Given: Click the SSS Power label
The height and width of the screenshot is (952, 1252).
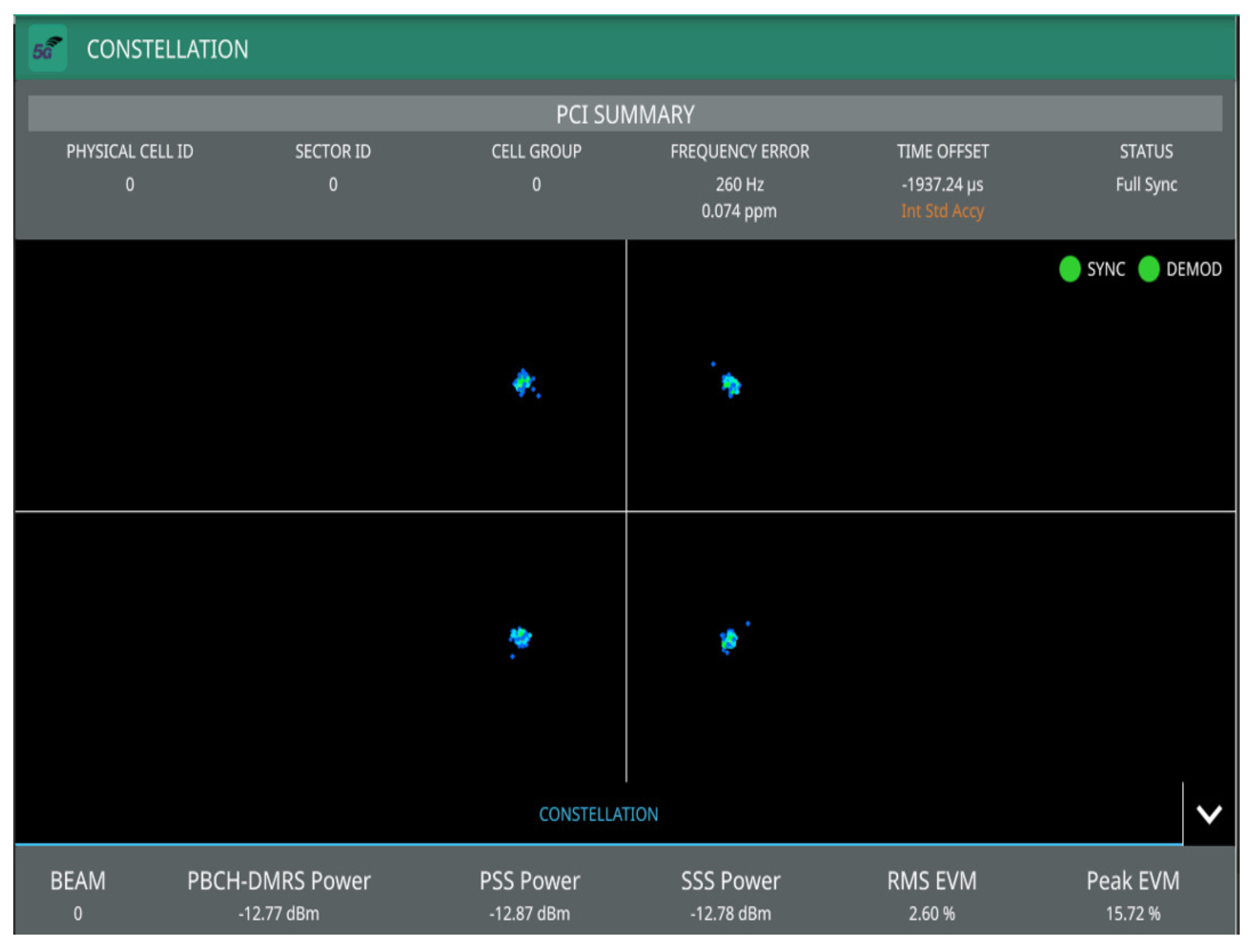Looking at the screenshot, I should [731, 881].
